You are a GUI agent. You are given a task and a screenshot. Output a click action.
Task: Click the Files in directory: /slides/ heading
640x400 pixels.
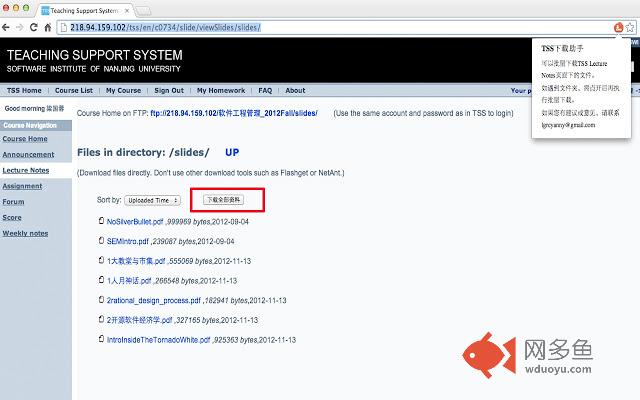[x=143, y=152]
